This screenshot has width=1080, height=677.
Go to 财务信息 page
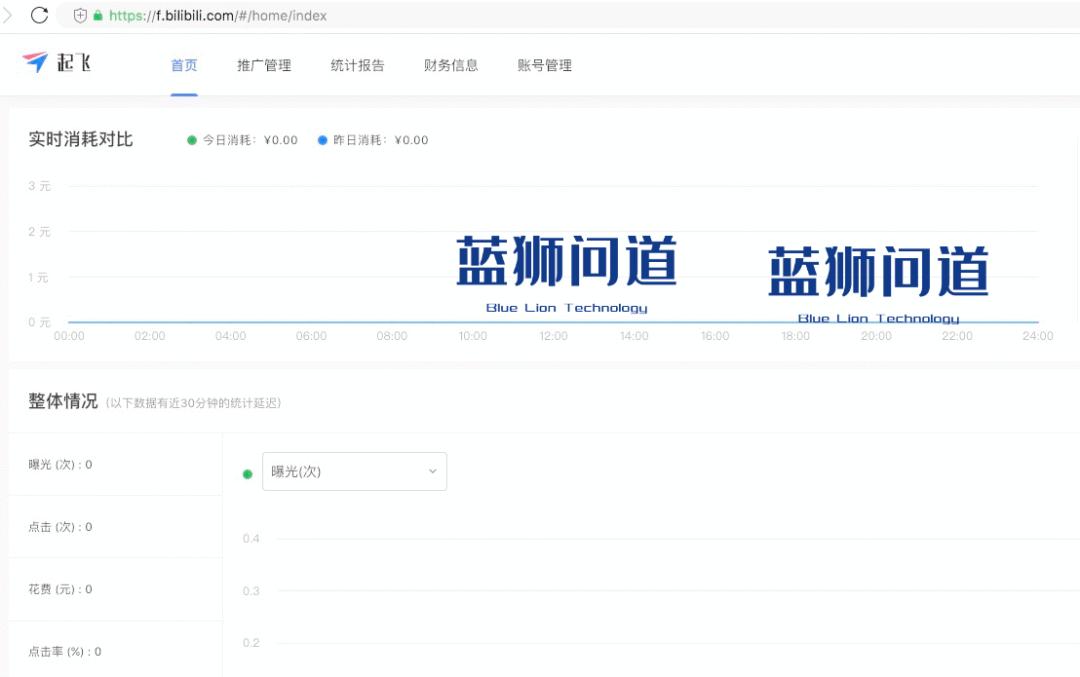click(450, 64)
